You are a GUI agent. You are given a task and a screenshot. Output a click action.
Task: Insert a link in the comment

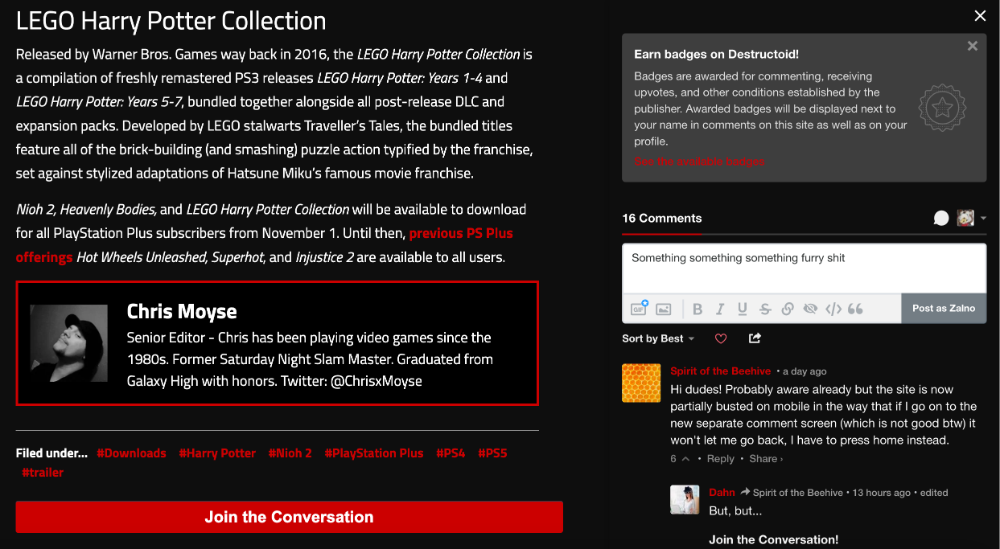788,309
